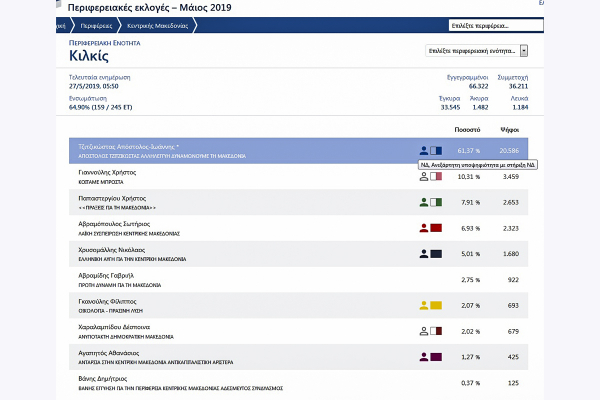Click the yellow person icon beside Γκανούλης
Image resolution: width=600 pixels, height=400 pixels.
click(424, 304)
